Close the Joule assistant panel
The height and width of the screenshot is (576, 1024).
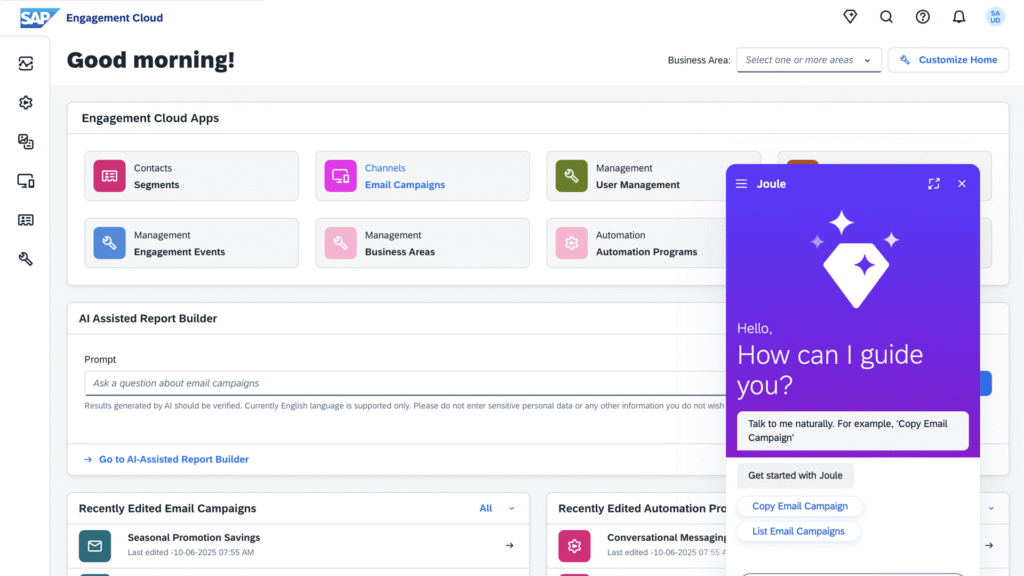coord(962,184)
